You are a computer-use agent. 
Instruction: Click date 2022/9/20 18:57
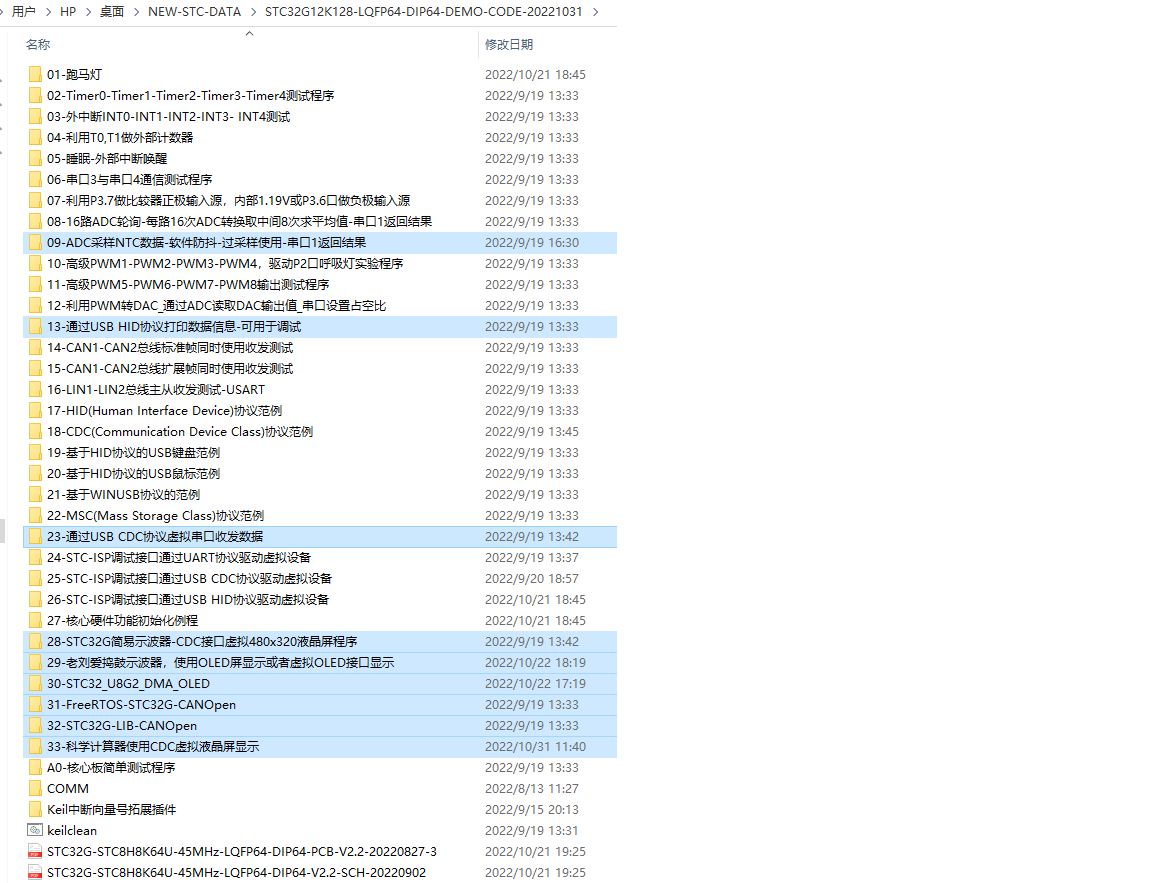(531, 578)
